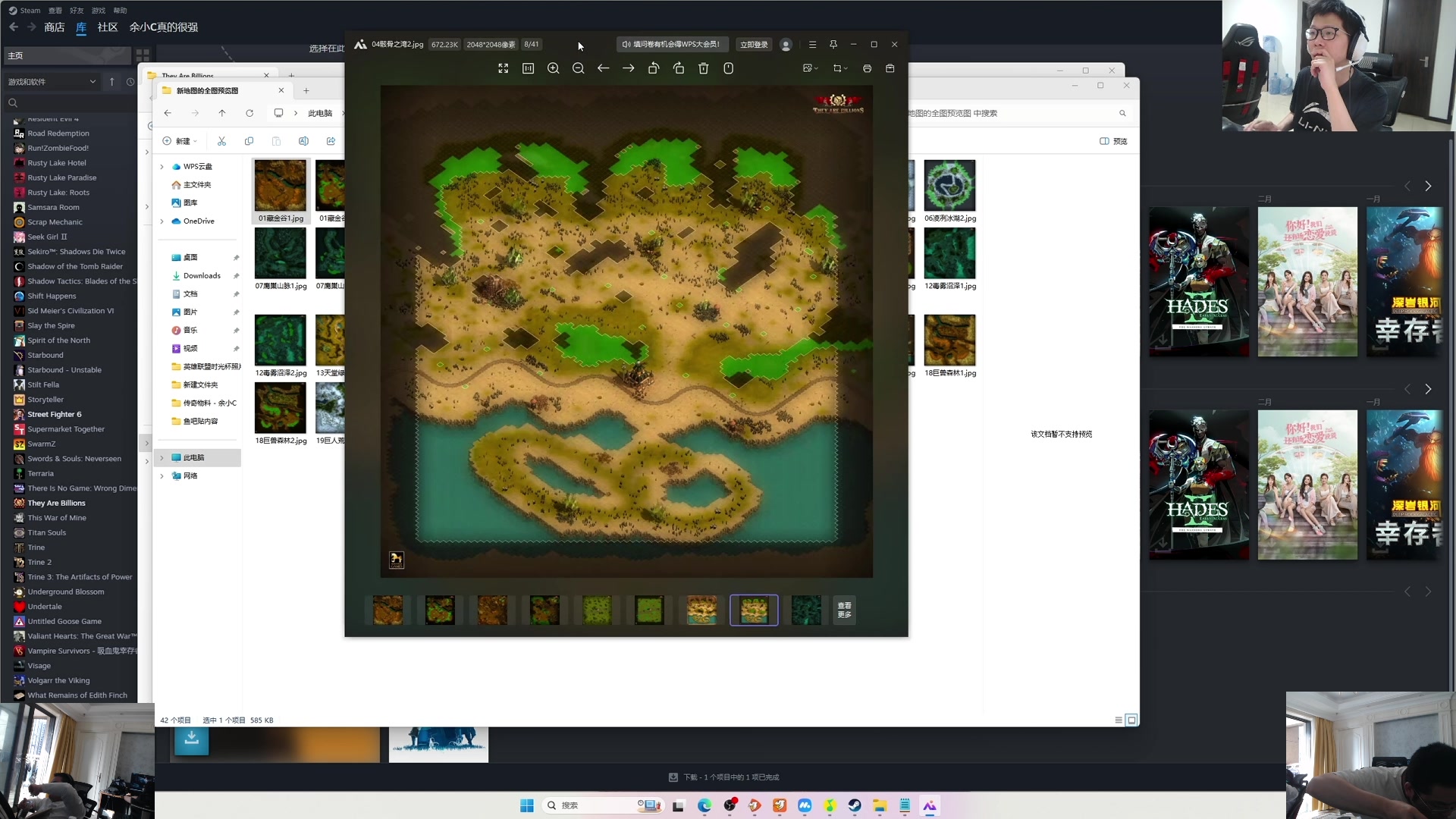Open the image viewer hamburger menu
1456x819 pixels.
coord(812,44)
